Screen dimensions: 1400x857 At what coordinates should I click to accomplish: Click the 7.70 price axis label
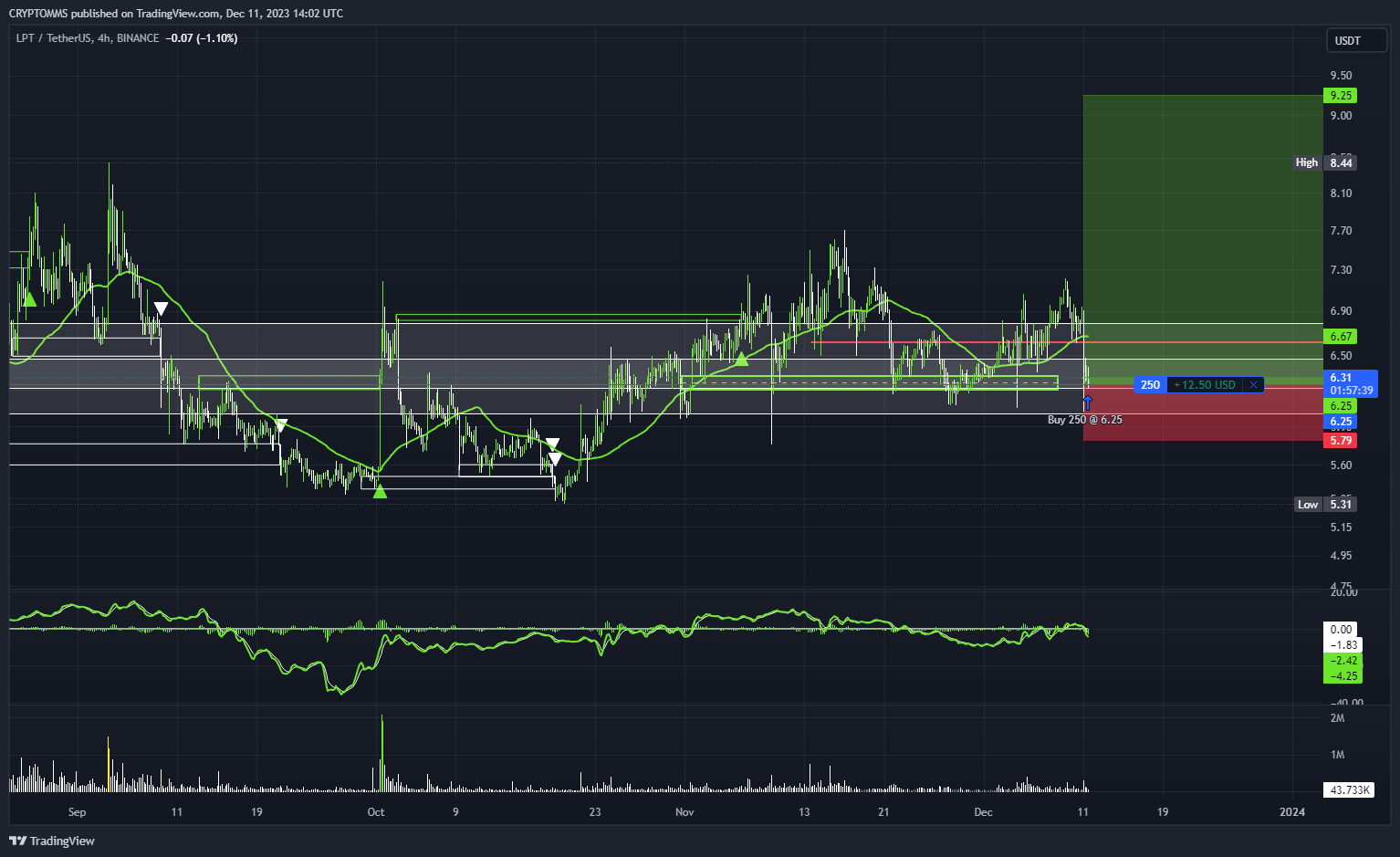click(x=1341, y=231)
